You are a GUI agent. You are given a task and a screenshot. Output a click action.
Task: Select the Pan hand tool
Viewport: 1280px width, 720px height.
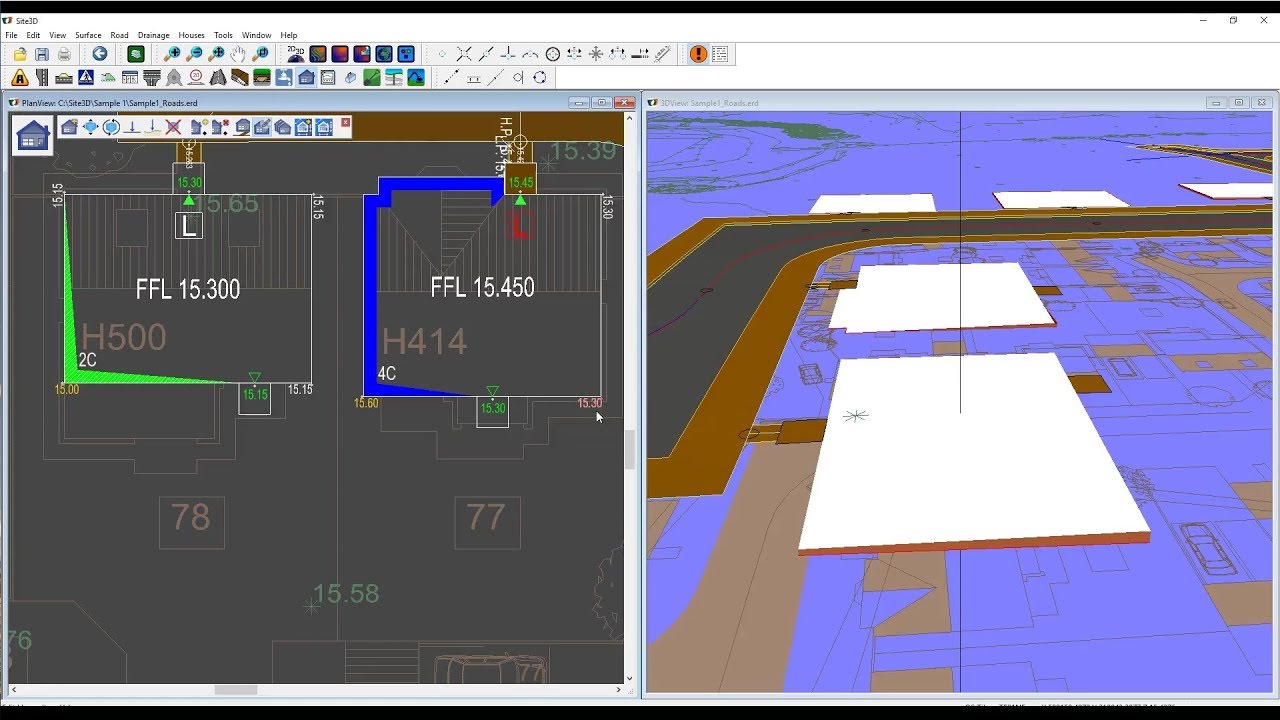click(x=239, y=54)
